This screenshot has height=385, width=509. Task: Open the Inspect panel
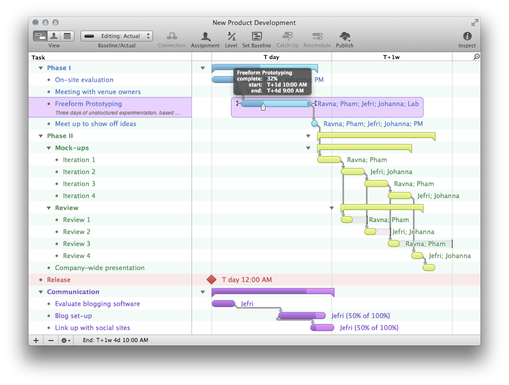[467, 36]
